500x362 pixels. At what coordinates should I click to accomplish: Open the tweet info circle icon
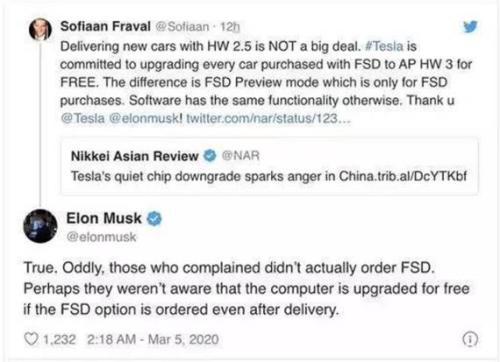(470, 339)
